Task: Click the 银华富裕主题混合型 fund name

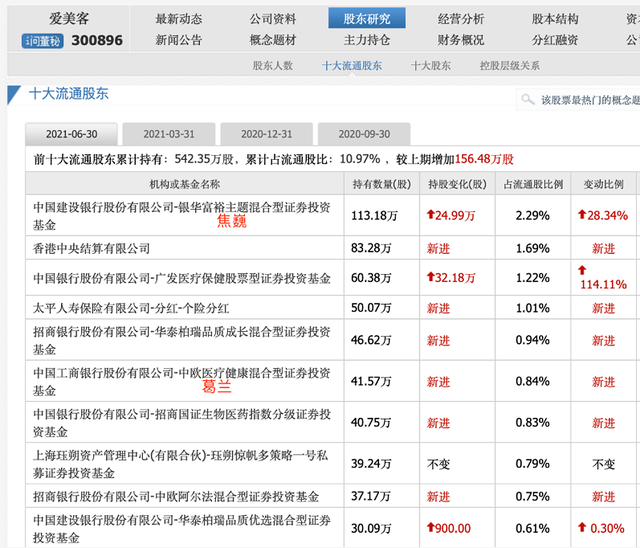Action: [x=182, y=216]
